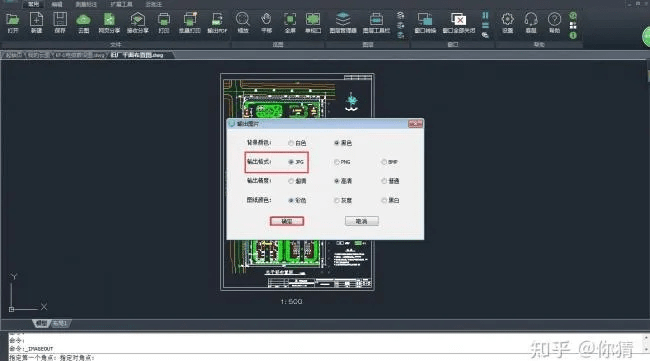Click the 1:500 scale text below drawing
The height and width of the screenshot is (361, 650).
291,302
